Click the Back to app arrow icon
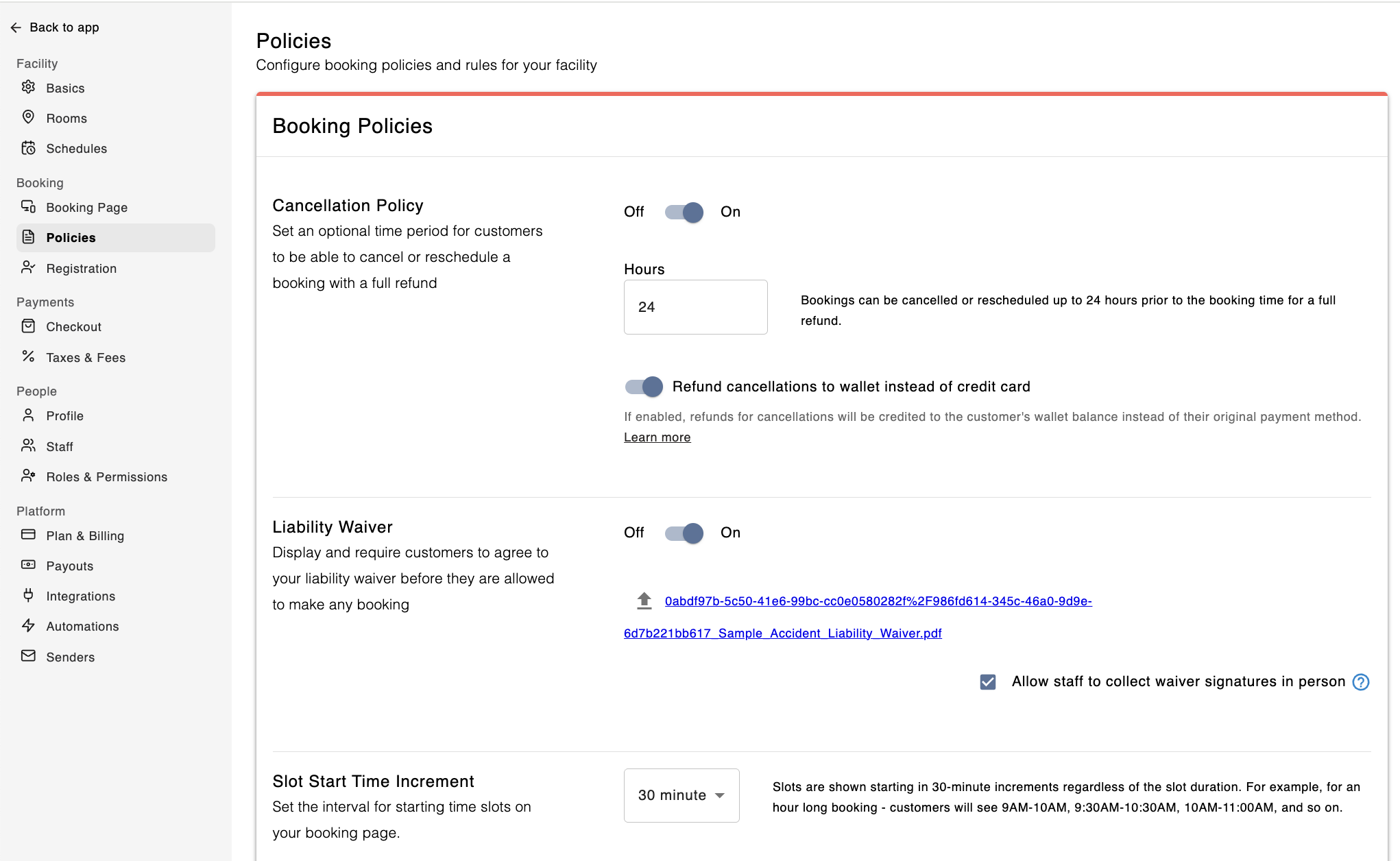1400x861 pixels. point(16,27)
